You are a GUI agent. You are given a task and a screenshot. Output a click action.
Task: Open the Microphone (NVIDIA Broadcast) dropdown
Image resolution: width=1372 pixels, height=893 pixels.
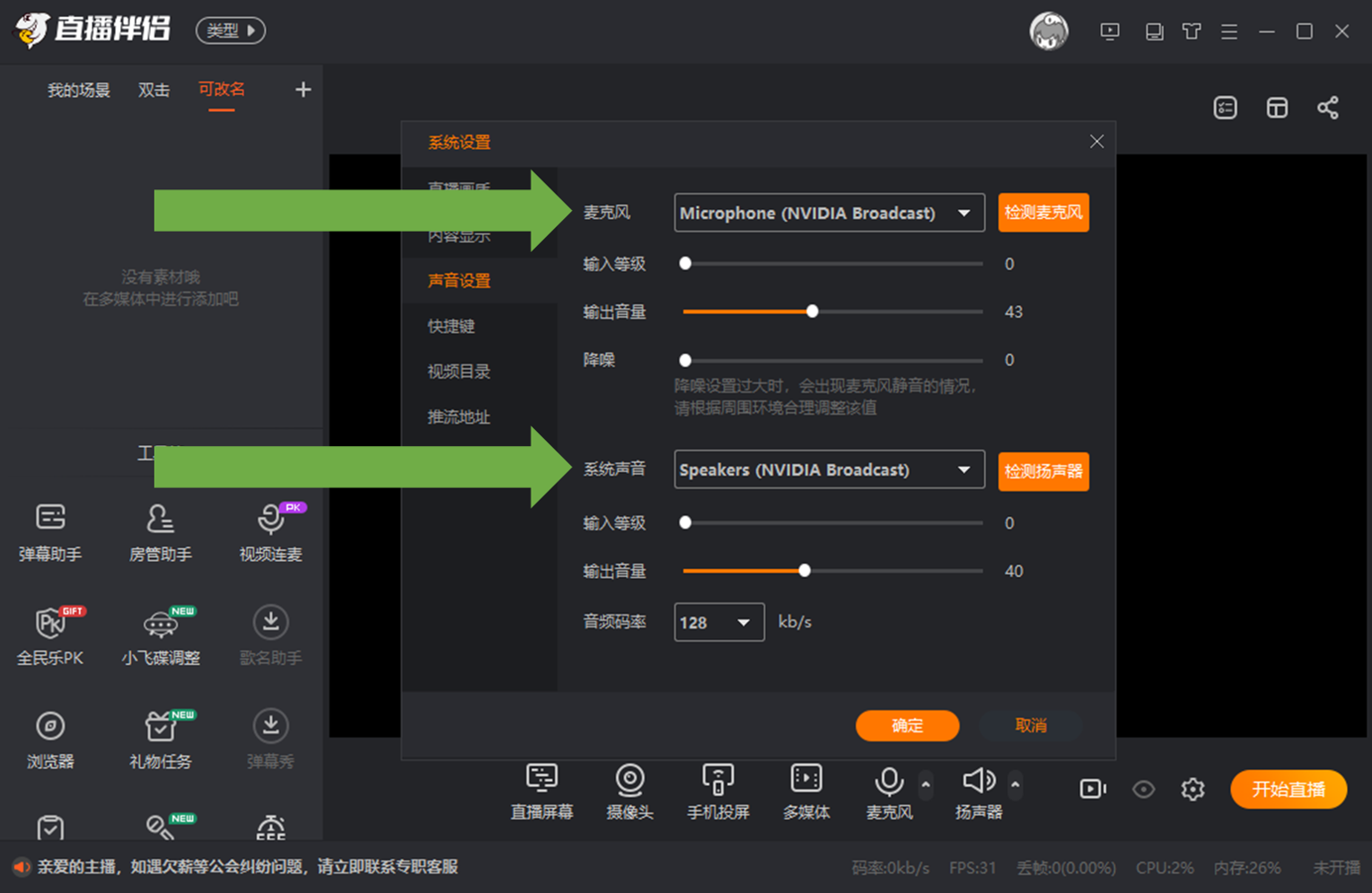828,213
